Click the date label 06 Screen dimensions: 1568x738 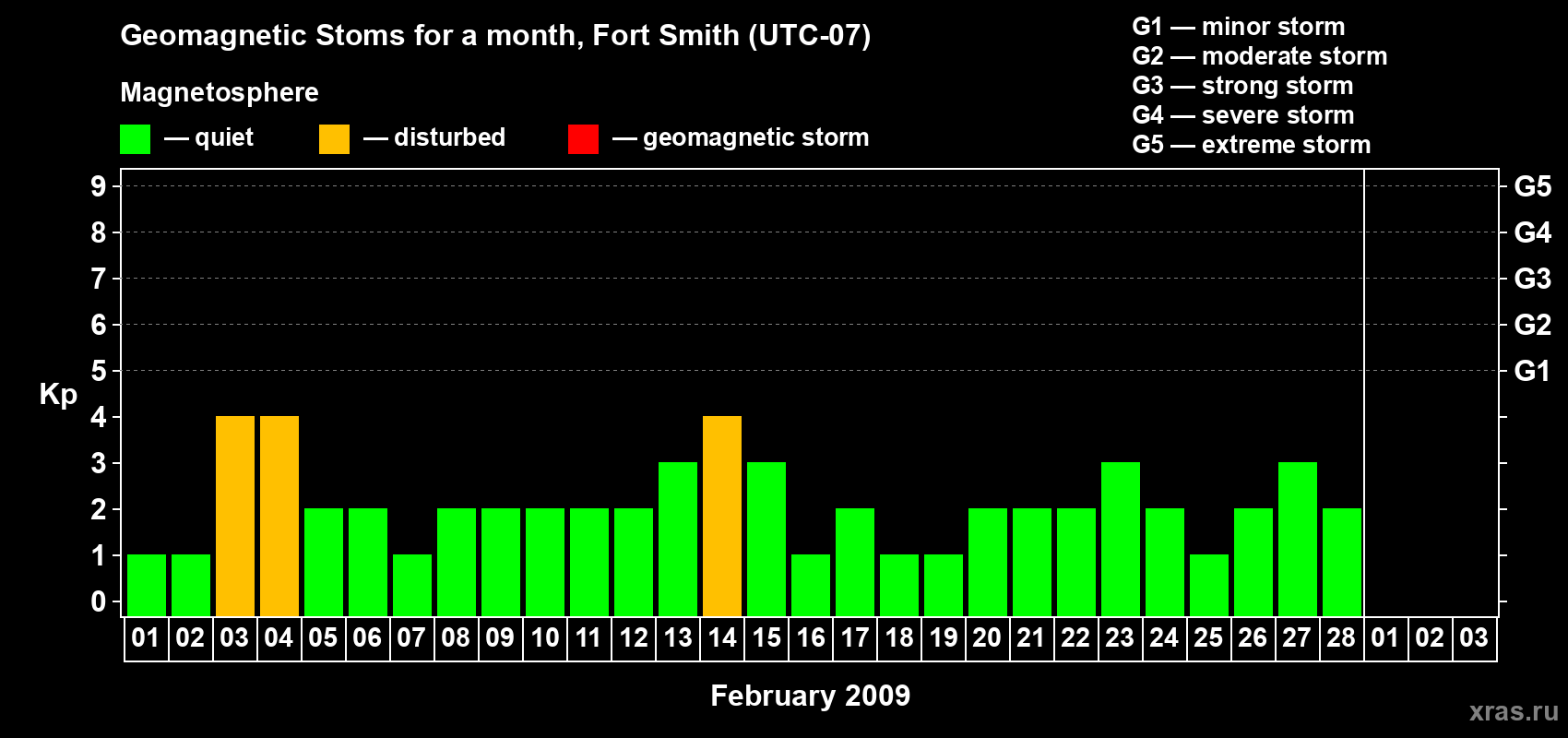point(367,637)
